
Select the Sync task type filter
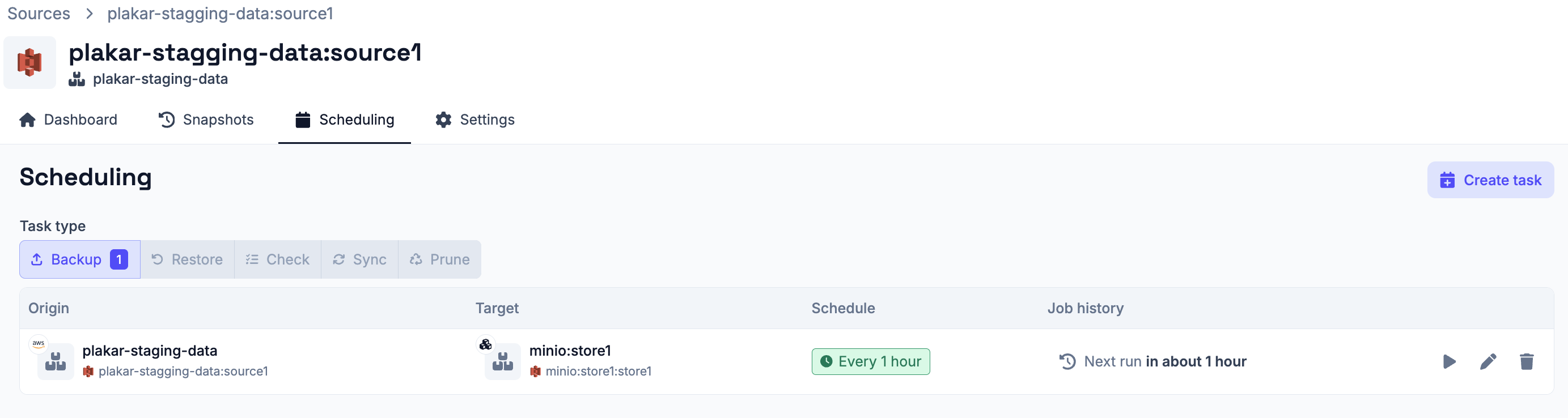[x=360, y=260]
